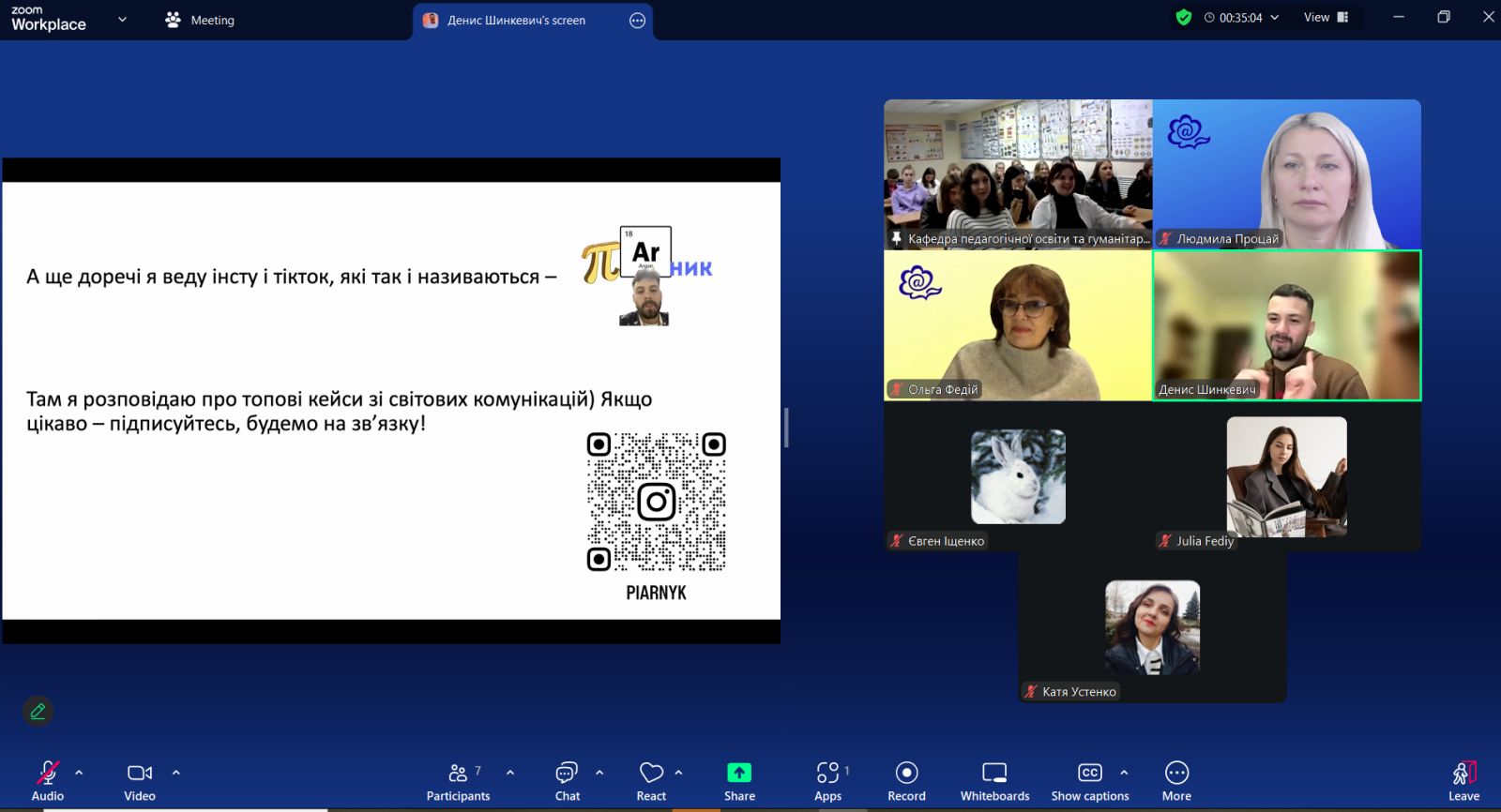Open the View layout menu
Viewport: 1501px width, 812px height.
click(x=1326, y=17)
